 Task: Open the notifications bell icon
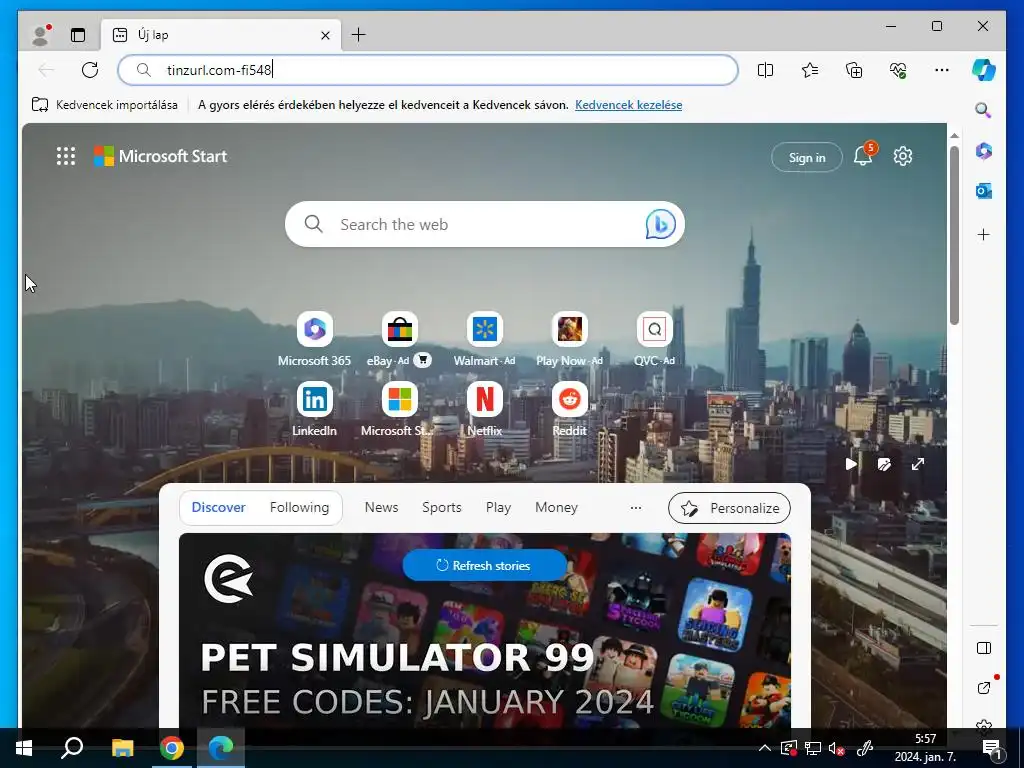[863, 156]
